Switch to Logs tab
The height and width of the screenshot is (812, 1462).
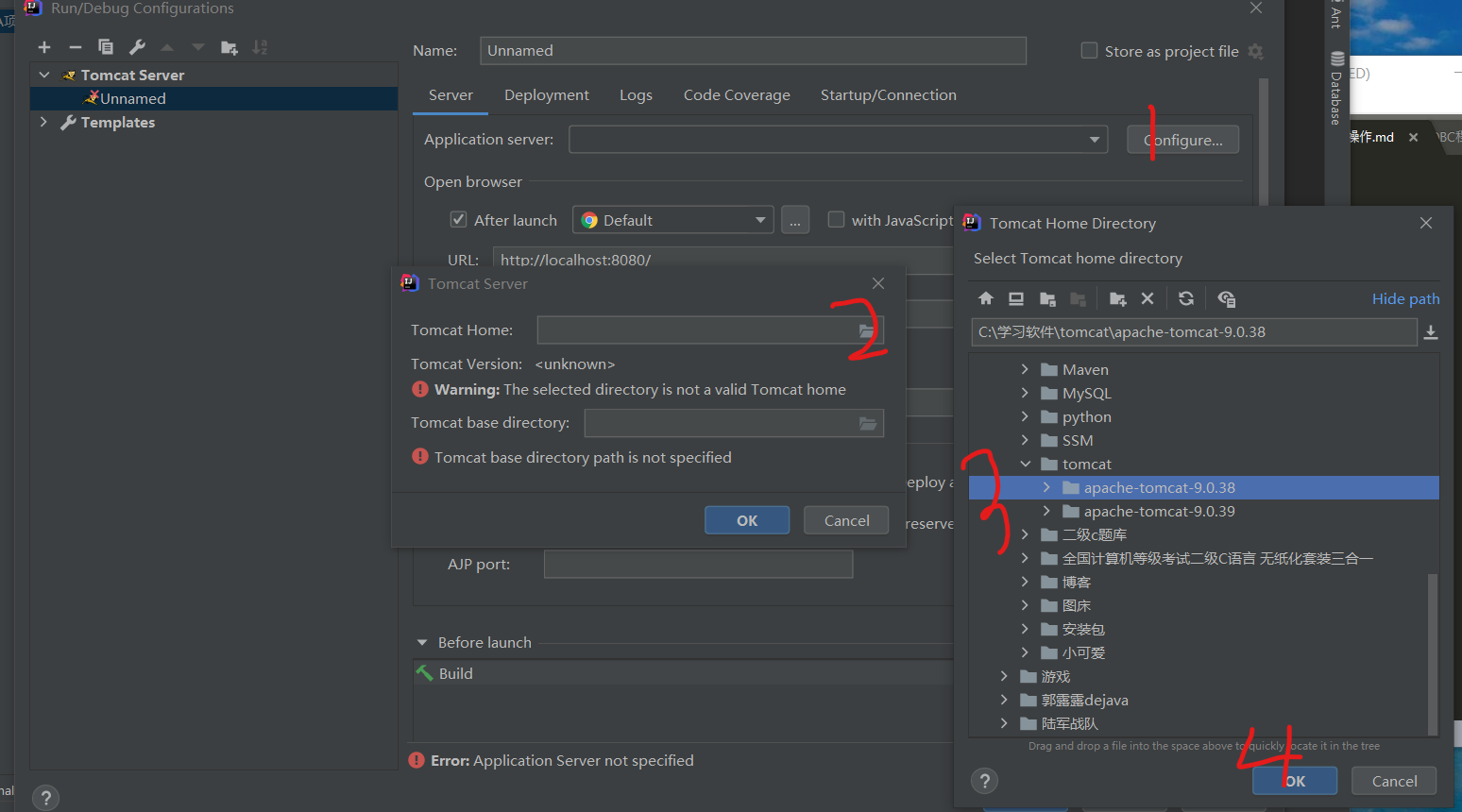pyautogui.click(x=636, y=95)
